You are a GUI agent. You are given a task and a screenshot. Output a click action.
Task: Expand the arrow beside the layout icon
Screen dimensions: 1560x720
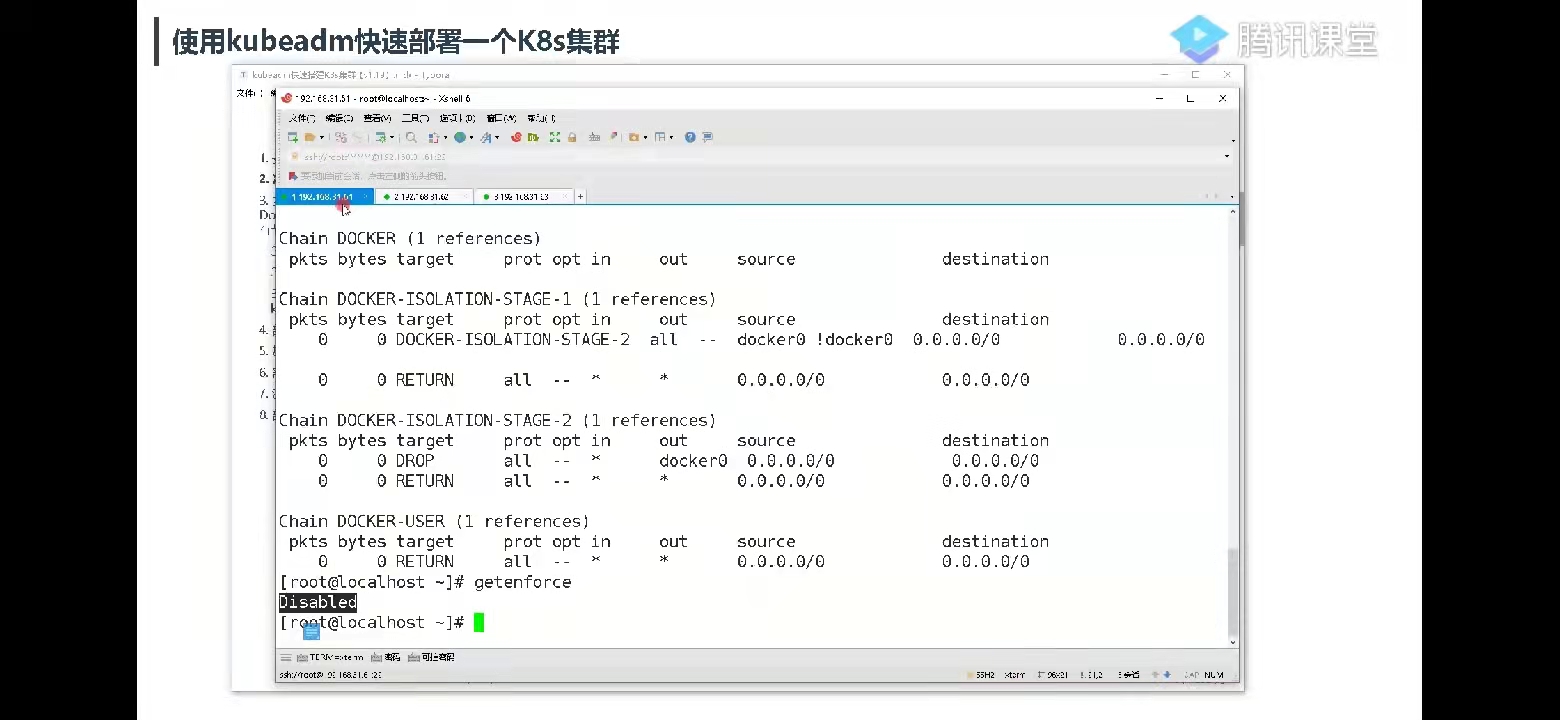[671, 137]
